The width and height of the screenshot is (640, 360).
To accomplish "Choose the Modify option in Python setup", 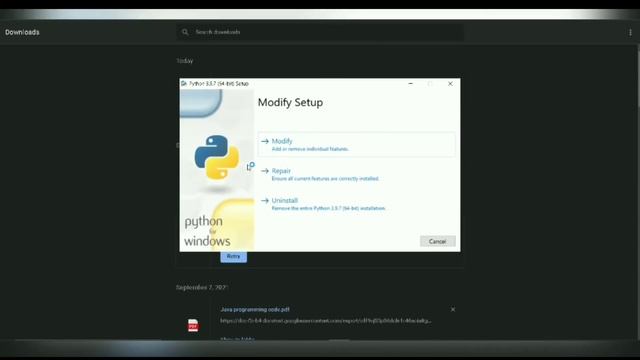I will pos(356,144).
